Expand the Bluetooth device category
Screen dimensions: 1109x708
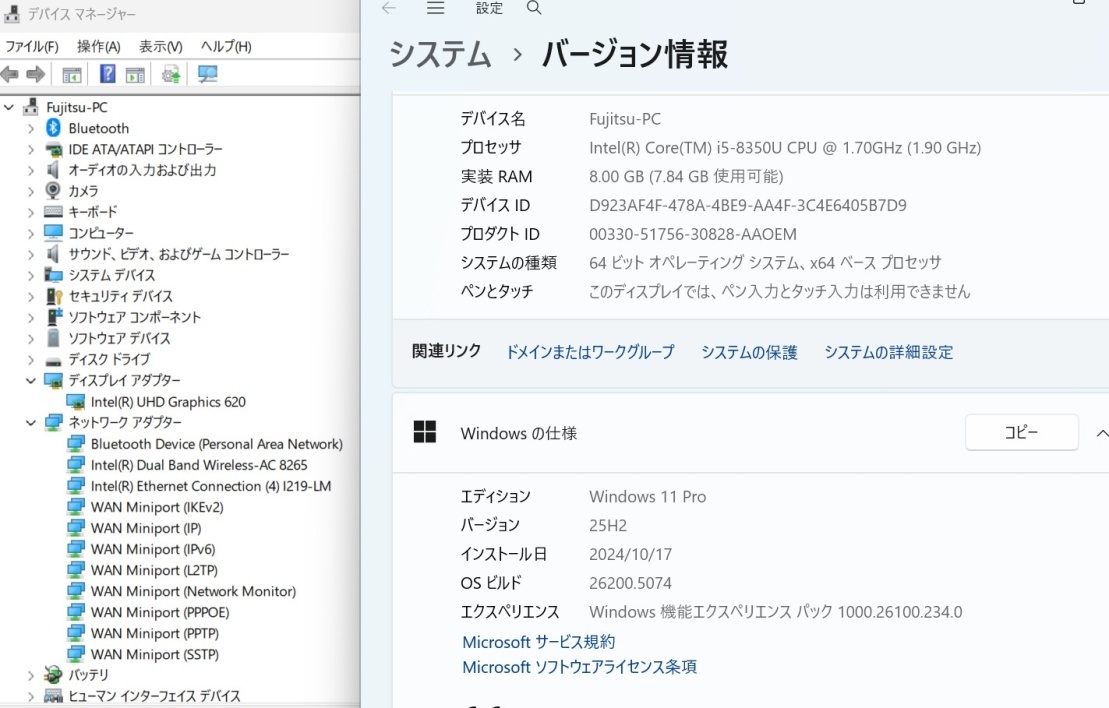[x=31, y=129]
